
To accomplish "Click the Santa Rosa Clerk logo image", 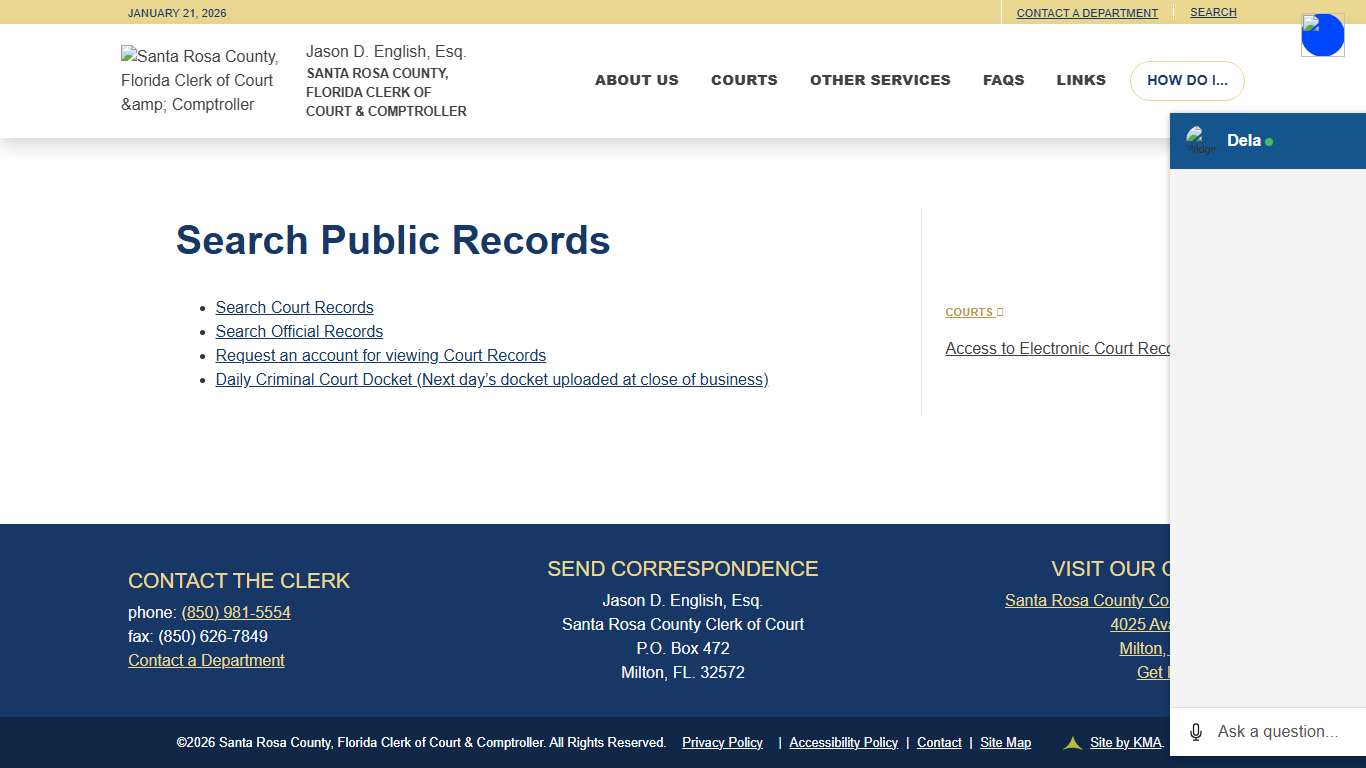I will (x=199, y=80).
